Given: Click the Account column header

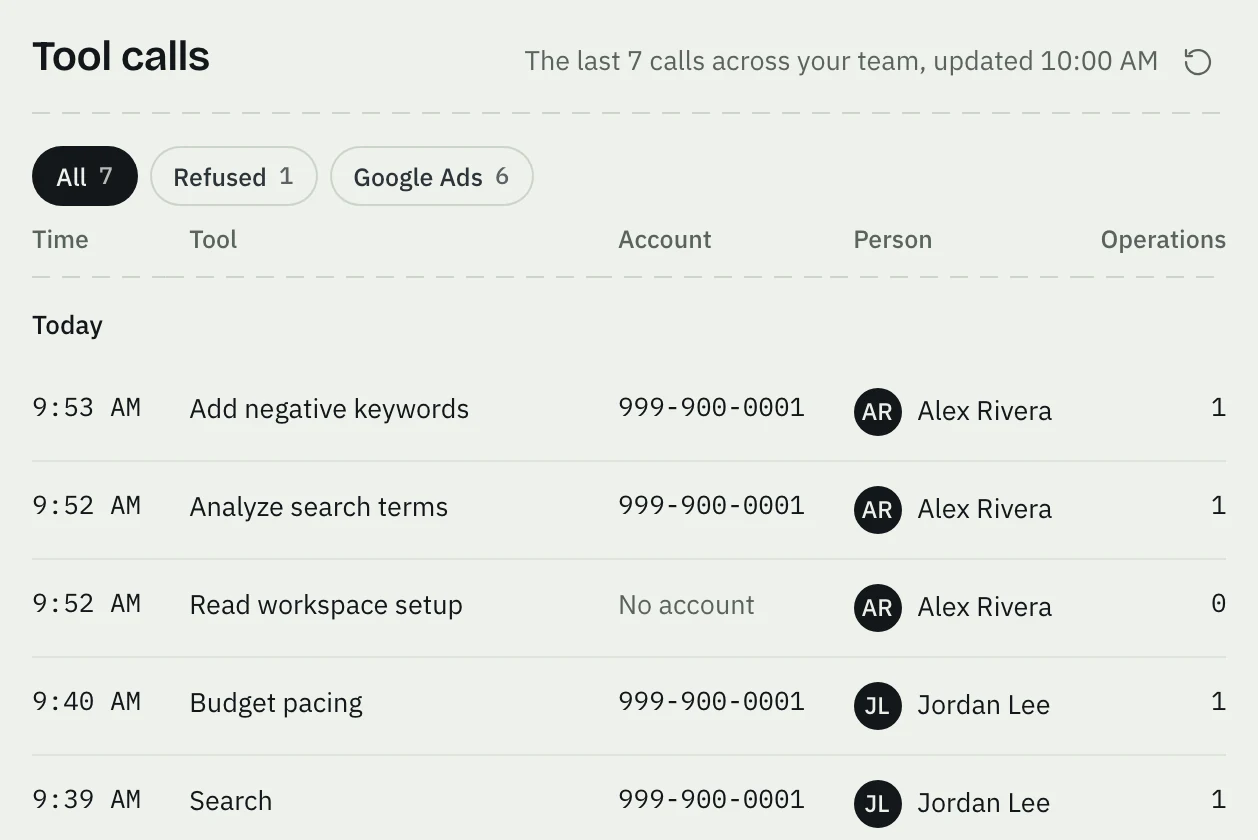Looking at the screenshot, I should pos(665,240).
